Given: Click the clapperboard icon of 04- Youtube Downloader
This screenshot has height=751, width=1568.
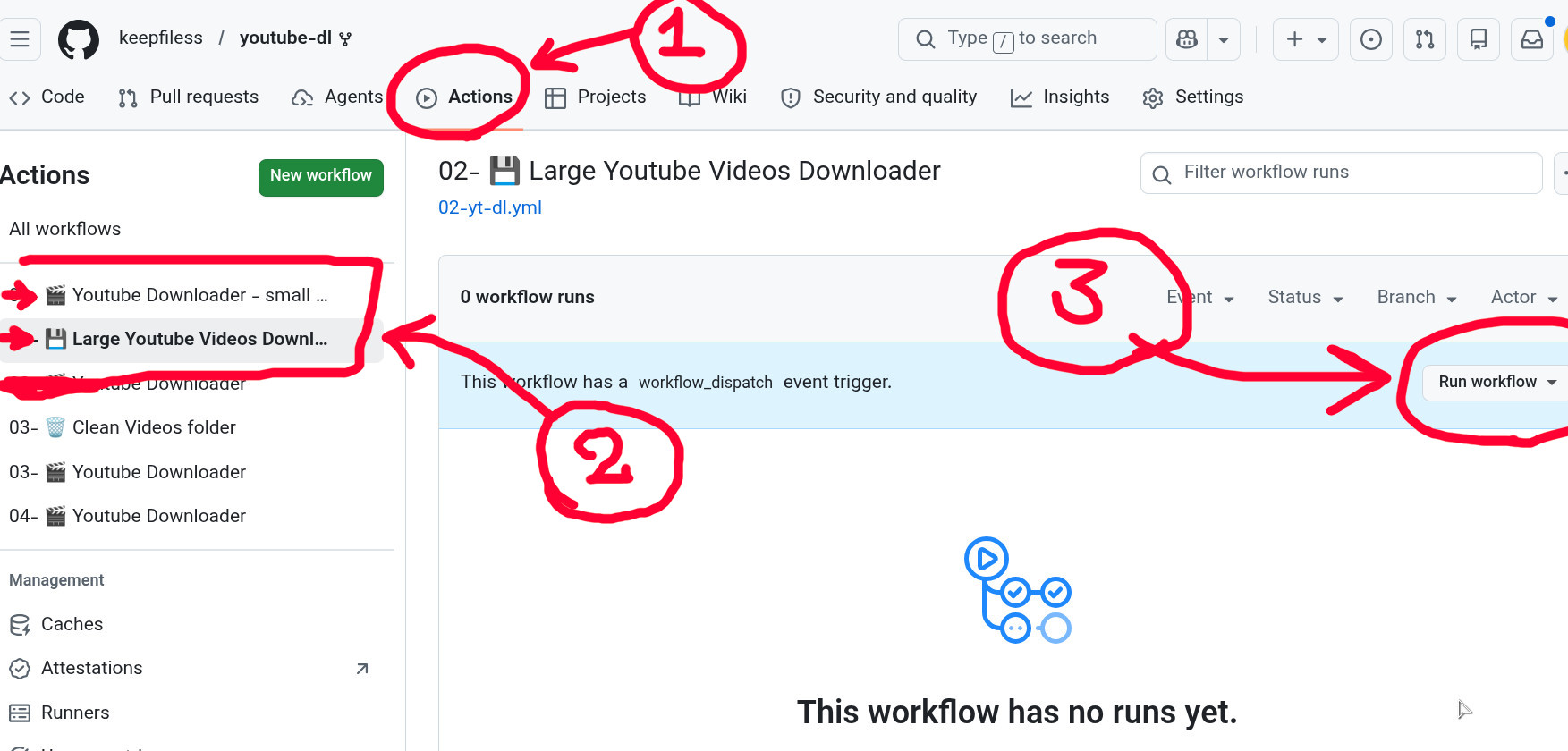Looking at the screenshot, I should 55,516.
